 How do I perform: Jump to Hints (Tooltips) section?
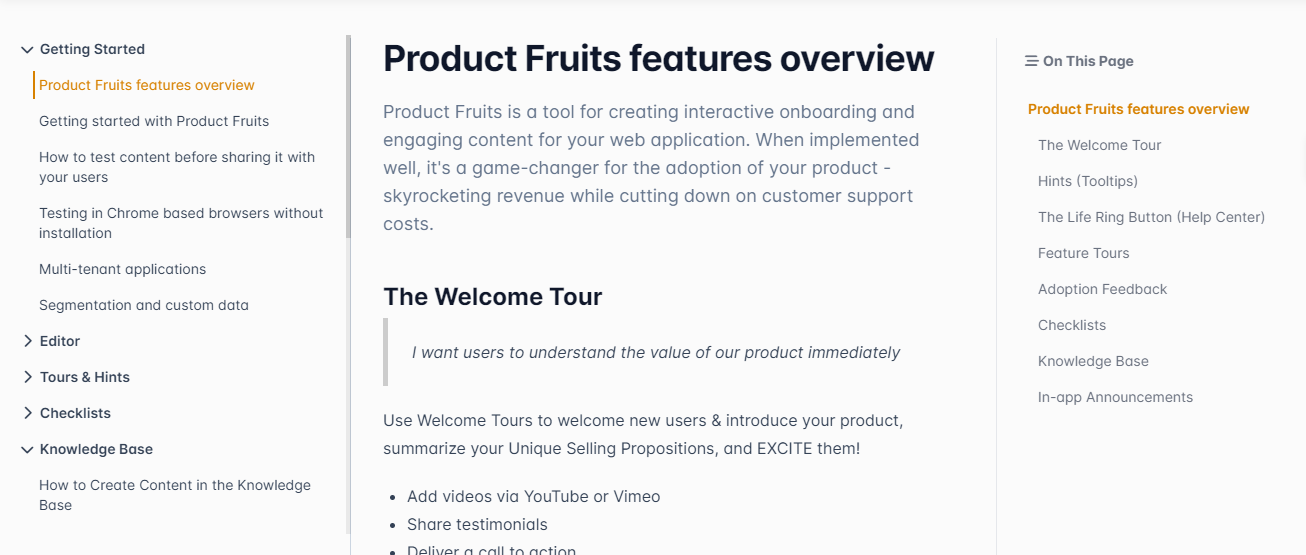pyautogui.click(x=1088, y=181)
